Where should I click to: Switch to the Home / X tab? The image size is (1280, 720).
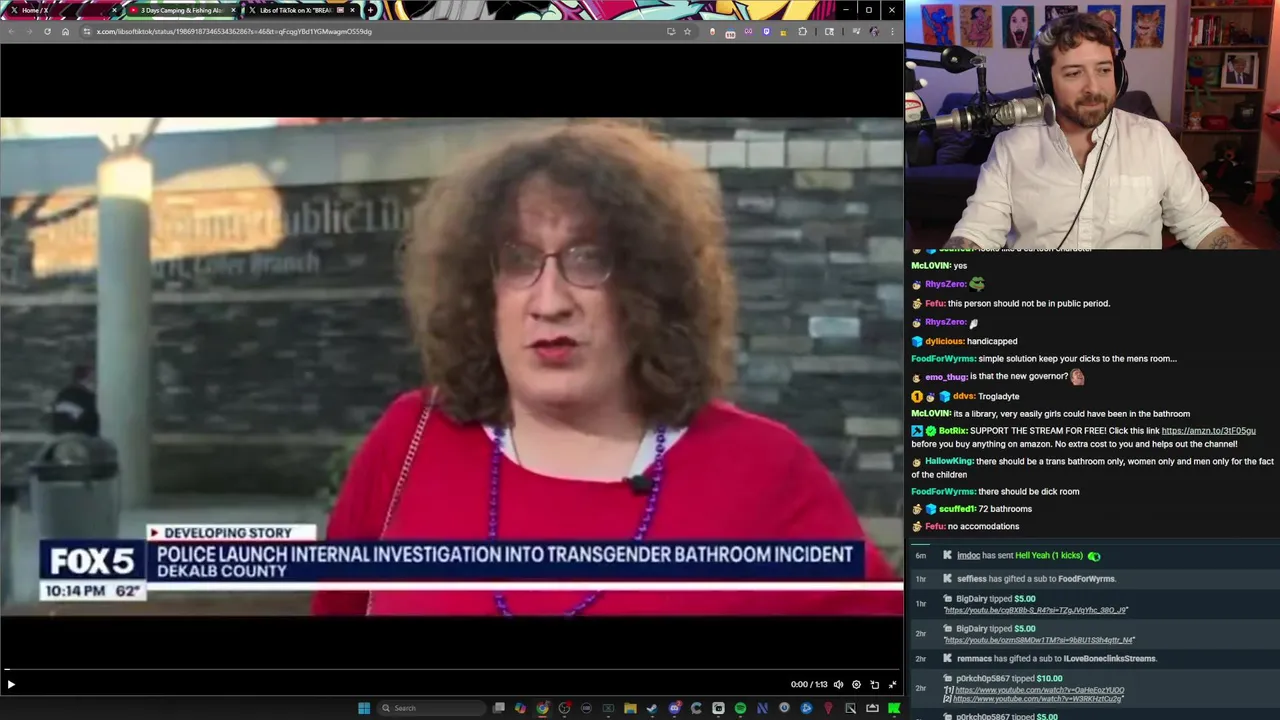click(60, 10)
